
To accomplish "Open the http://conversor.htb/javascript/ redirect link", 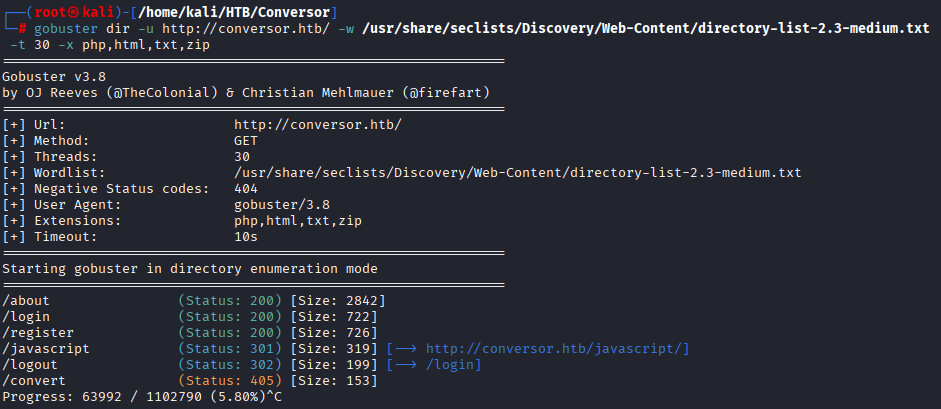I will point(557,349).
